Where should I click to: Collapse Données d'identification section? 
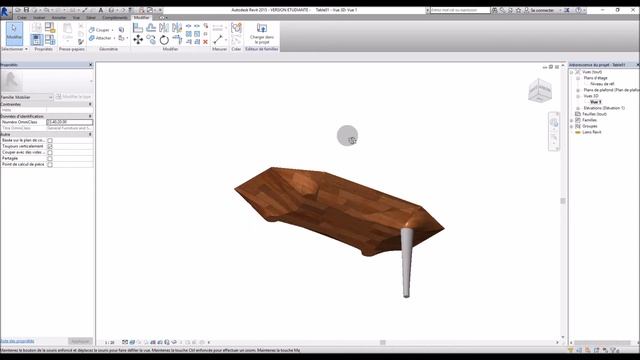click(90, 116)
